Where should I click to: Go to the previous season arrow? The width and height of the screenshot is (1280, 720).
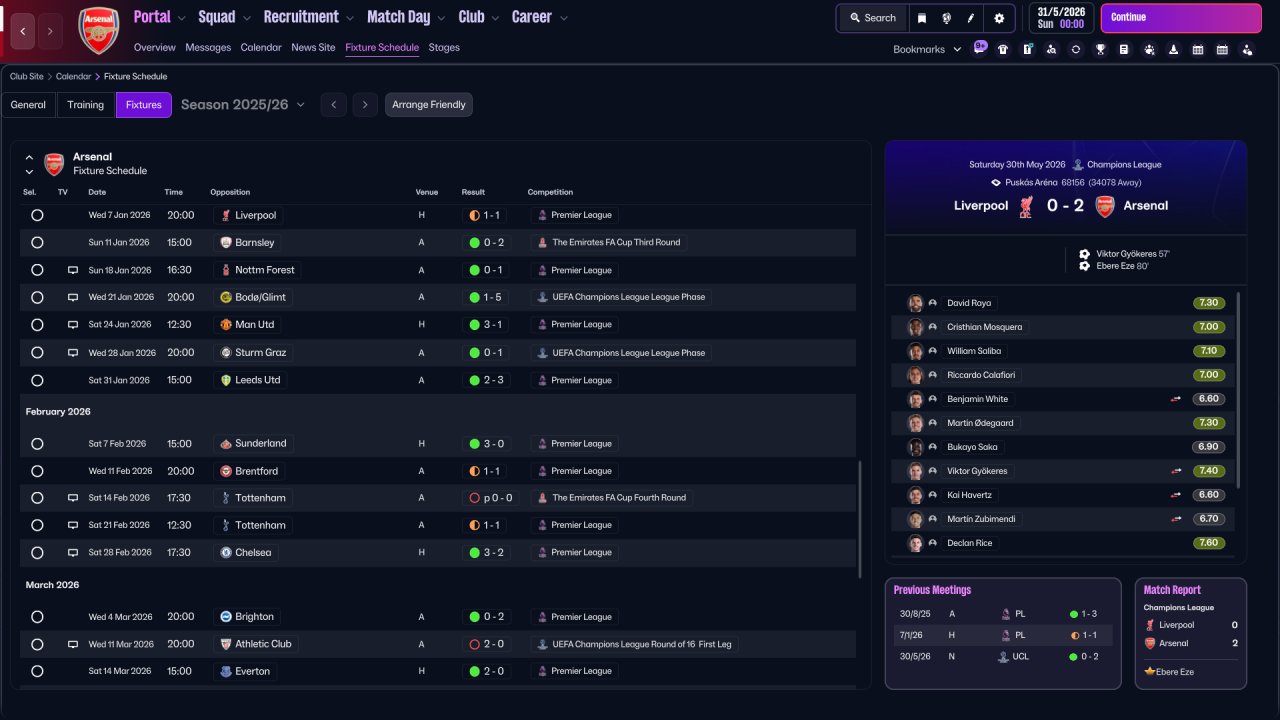tap(334, 105)
